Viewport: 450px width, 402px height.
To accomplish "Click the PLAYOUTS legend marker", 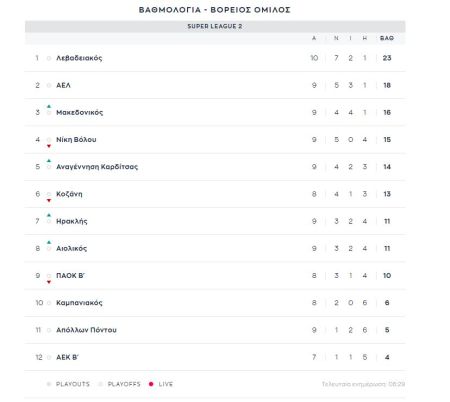I will 49,384.
